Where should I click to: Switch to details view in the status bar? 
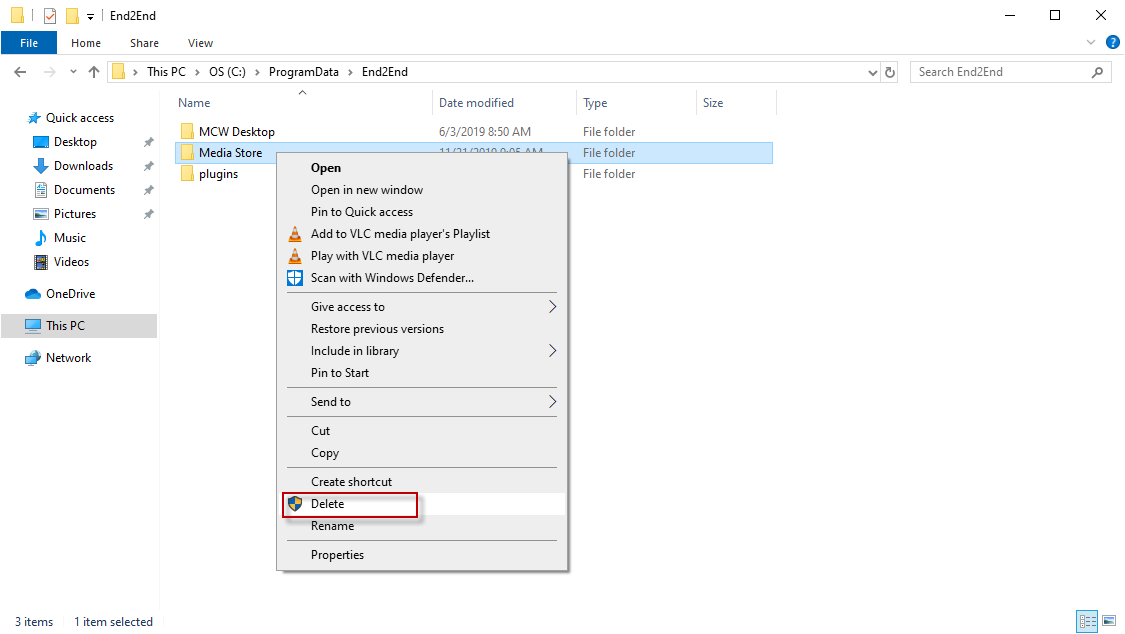(1087, 621)
